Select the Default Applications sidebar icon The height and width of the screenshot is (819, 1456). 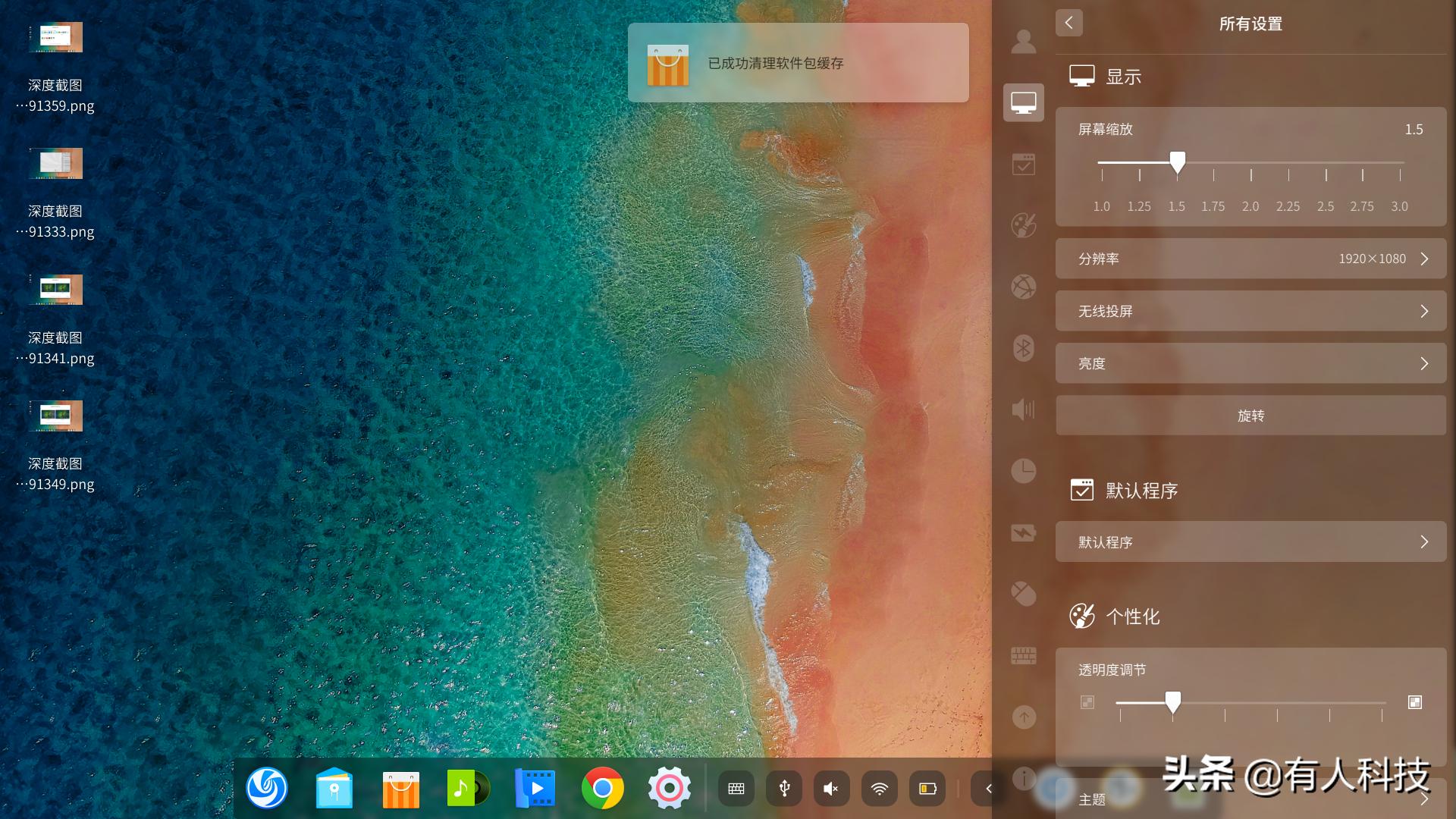click(1023, 164)
